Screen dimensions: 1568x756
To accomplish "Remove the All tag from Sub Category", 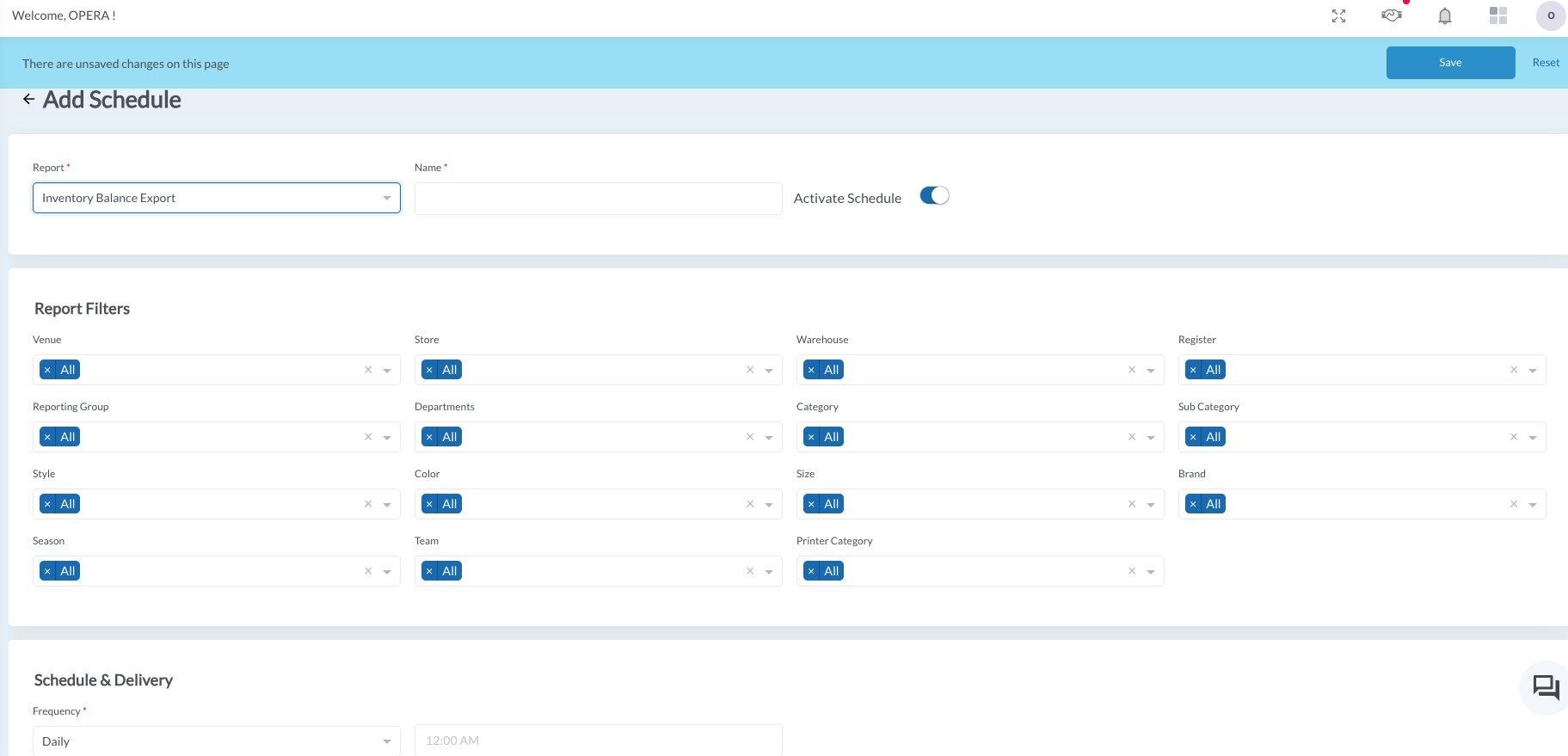I will [x=1193, y=437].
